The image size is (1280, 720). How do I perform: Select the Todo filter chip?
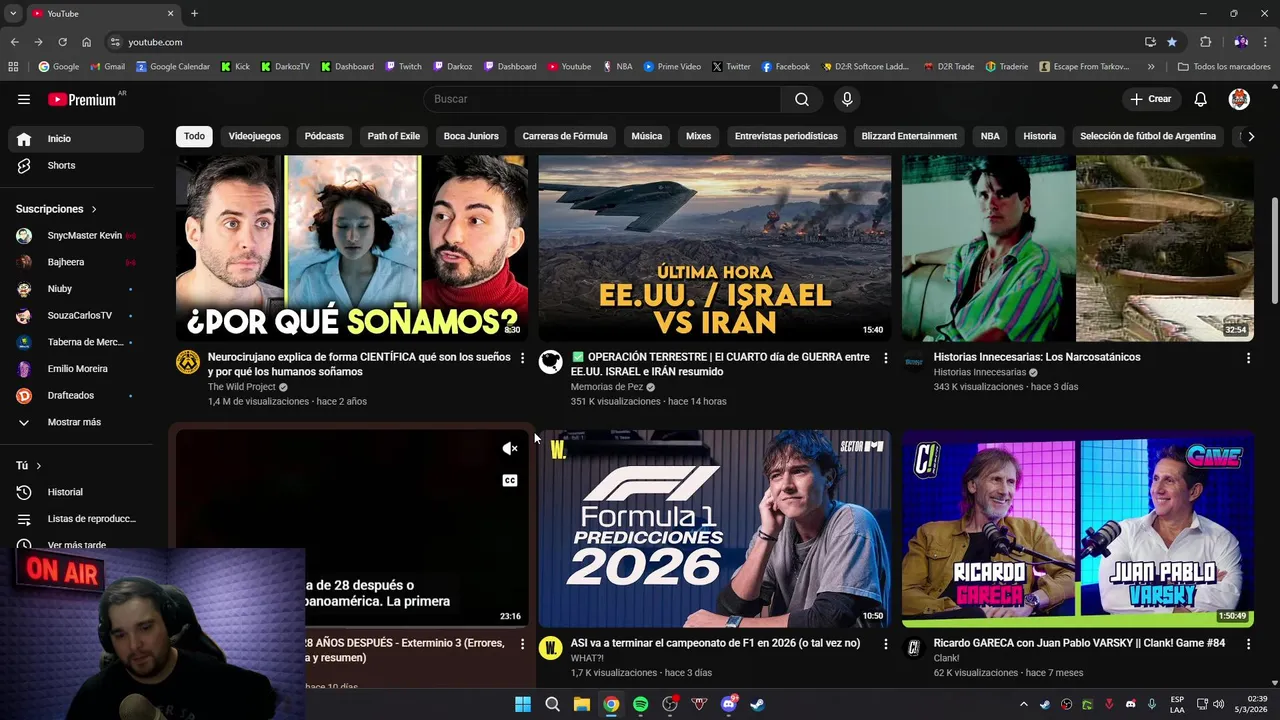tap(194, 136)
